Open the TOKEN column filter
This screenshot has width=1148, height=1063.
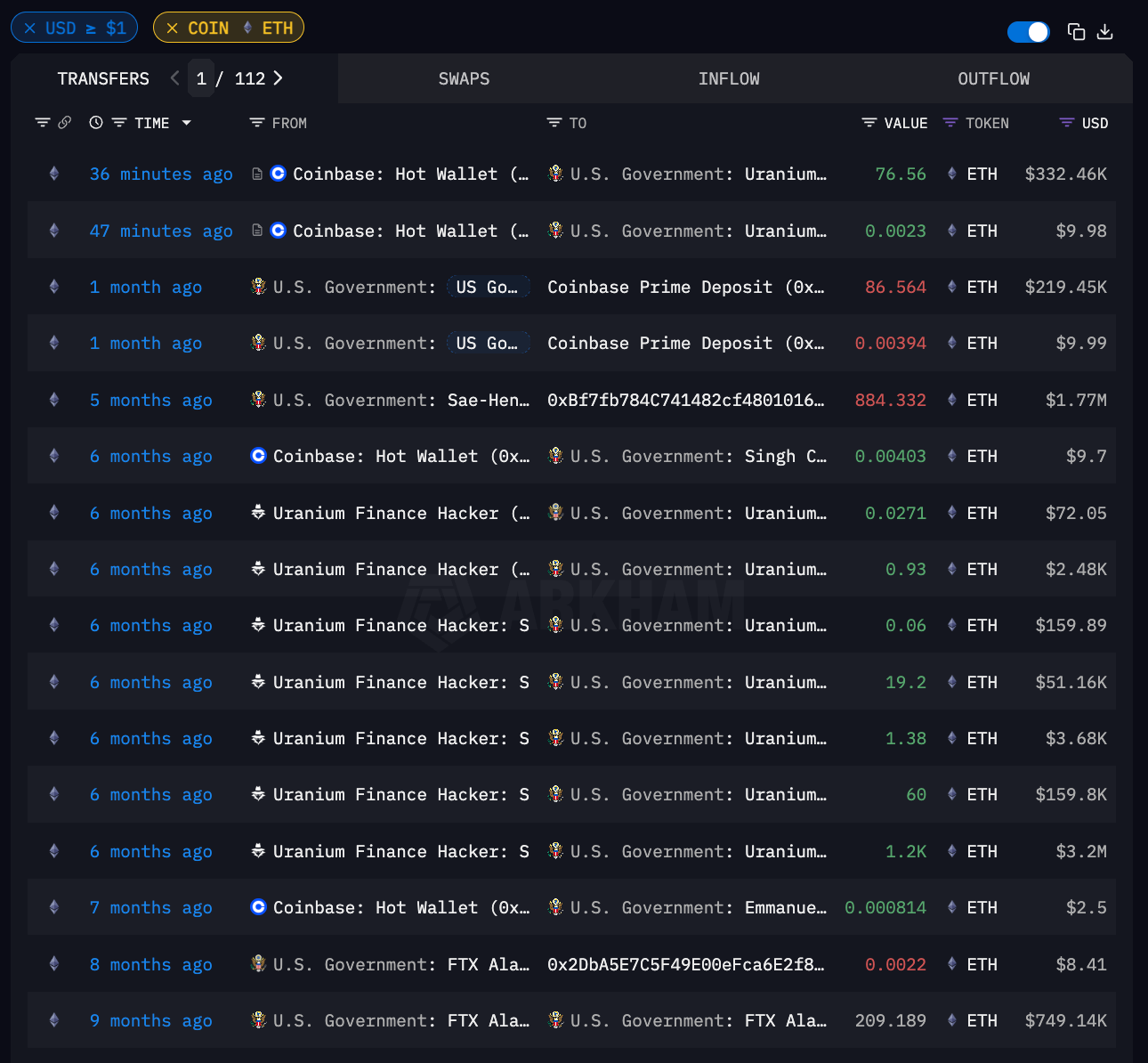[x=950, y=123]
